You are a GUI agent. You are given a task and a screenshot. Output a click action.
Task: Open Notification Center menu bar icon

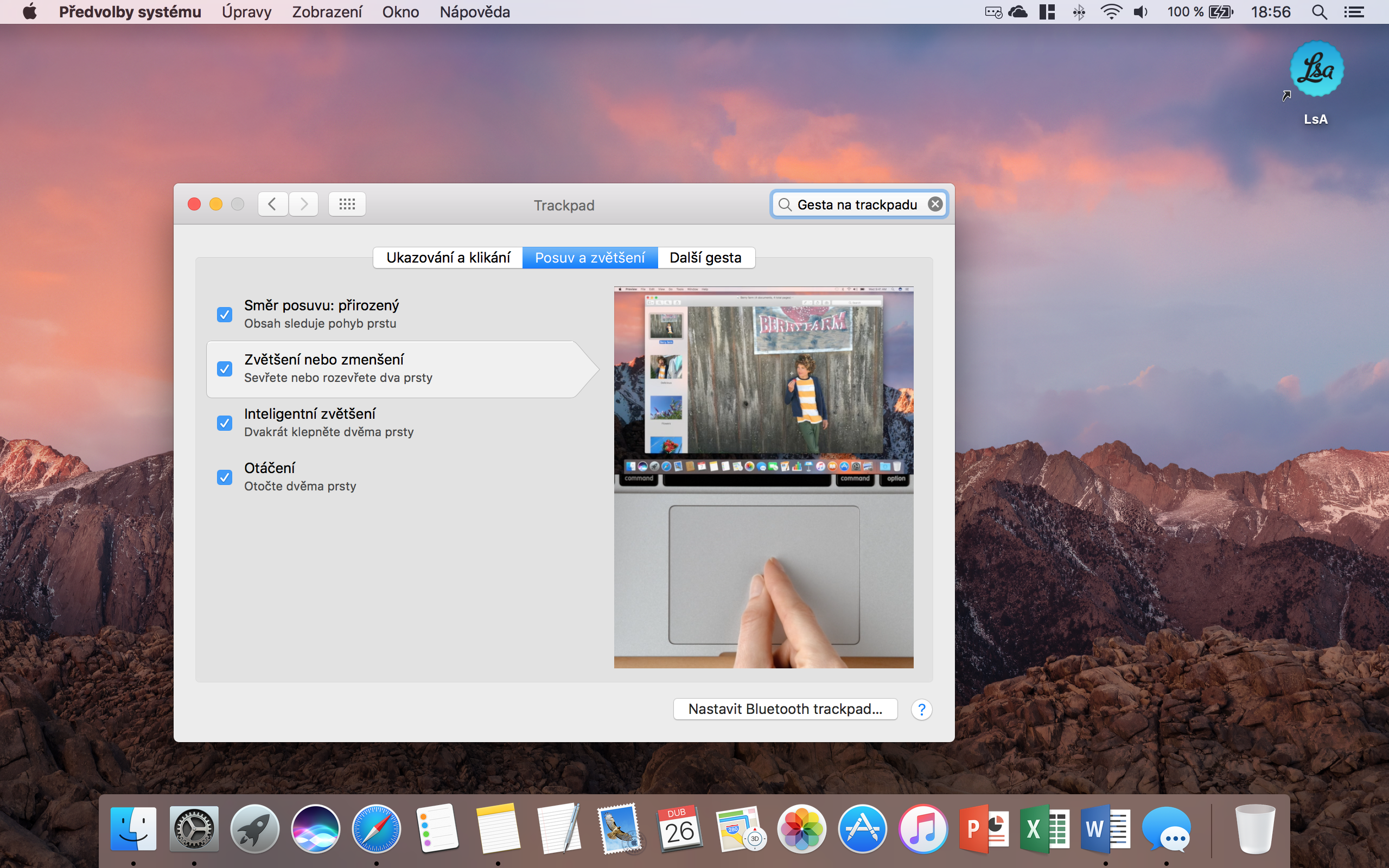pos(1354,12)
